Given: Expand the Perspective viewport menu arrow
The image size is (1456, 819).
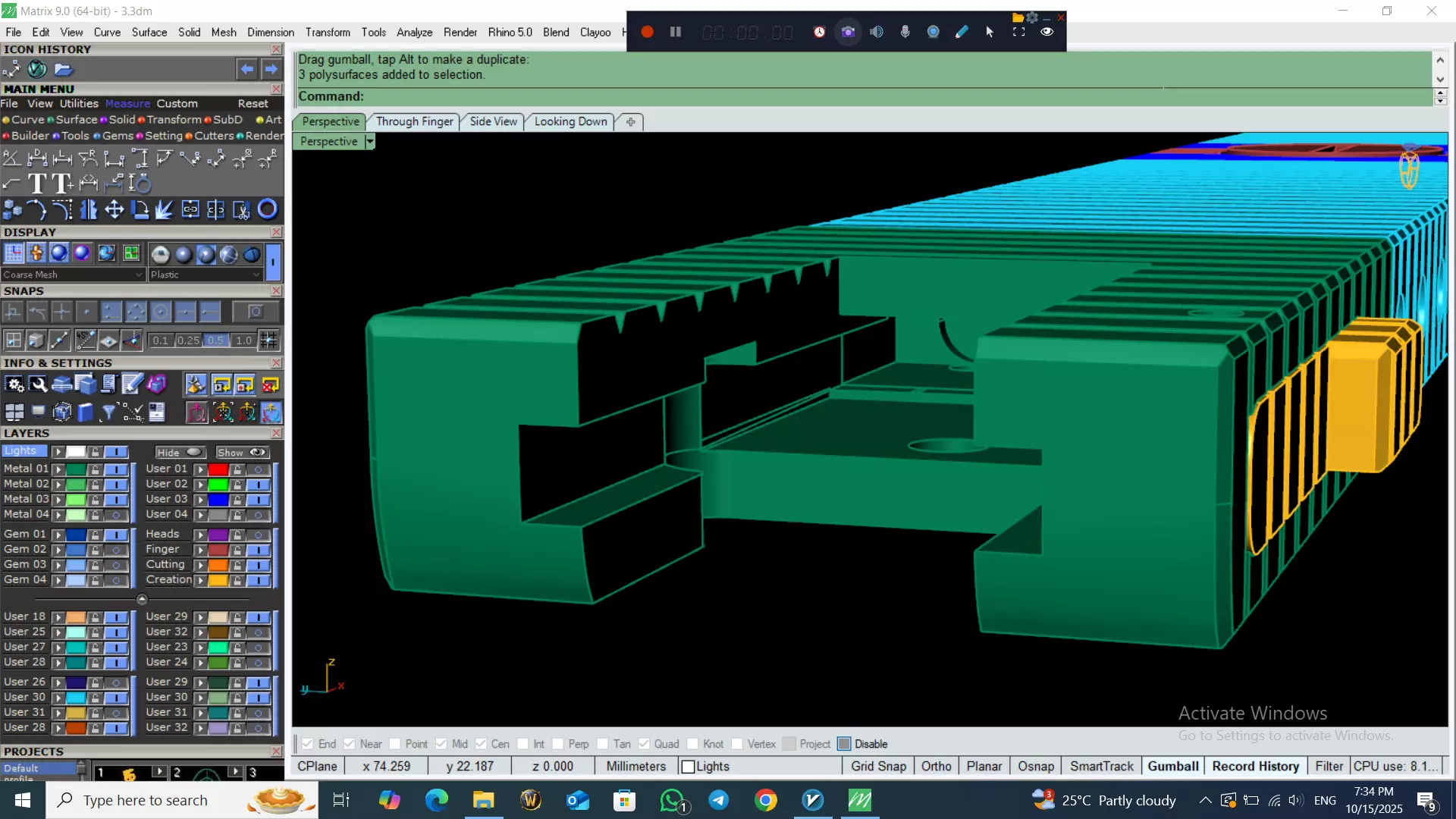Looking at the screenshot, I should (x=370, y=142).
